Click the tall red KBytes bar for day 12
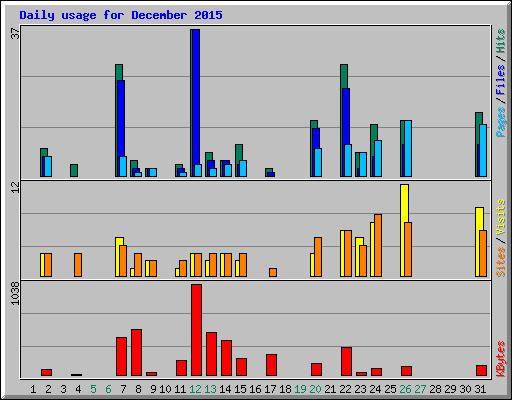The image size is (512, 400). 196,330
